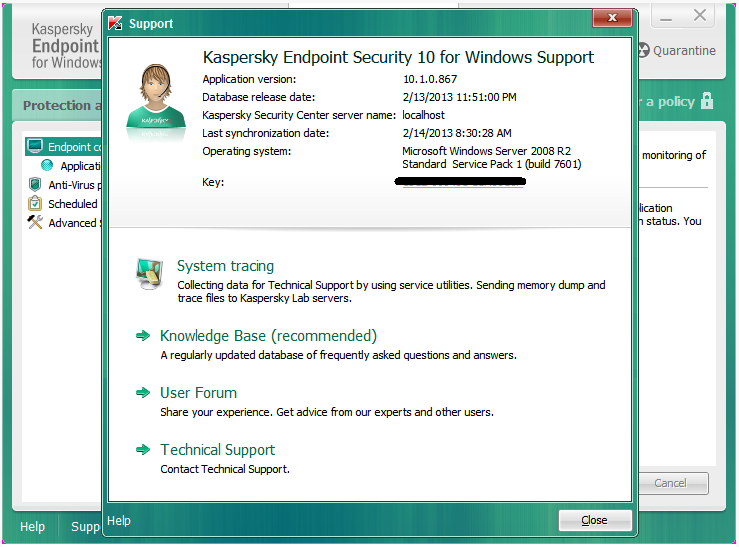Click the Advanced Settings tools icon
Screen dimensions: 739x547
click(x=35, y=222)
